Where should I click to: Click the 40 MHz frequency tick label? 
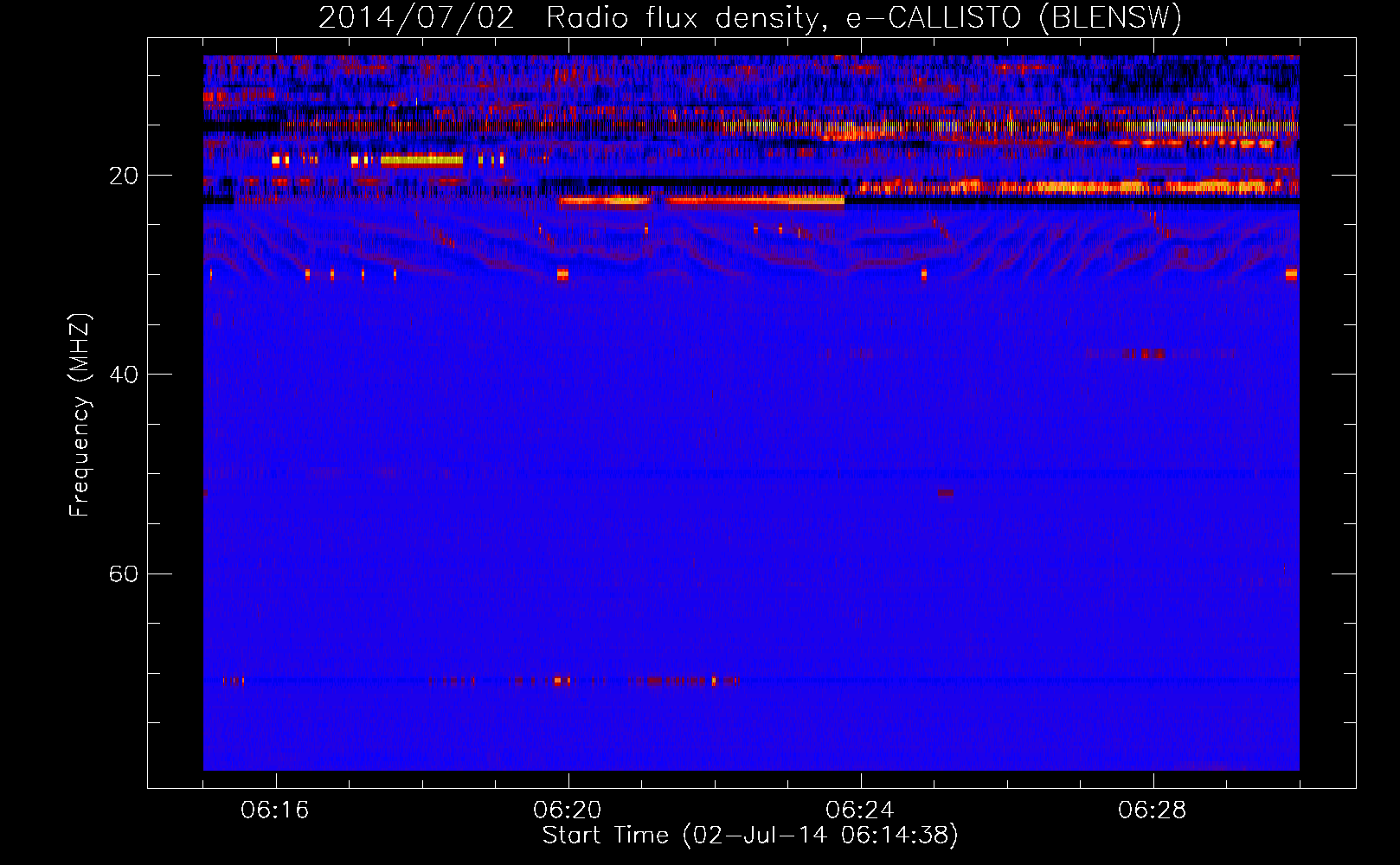123,375
